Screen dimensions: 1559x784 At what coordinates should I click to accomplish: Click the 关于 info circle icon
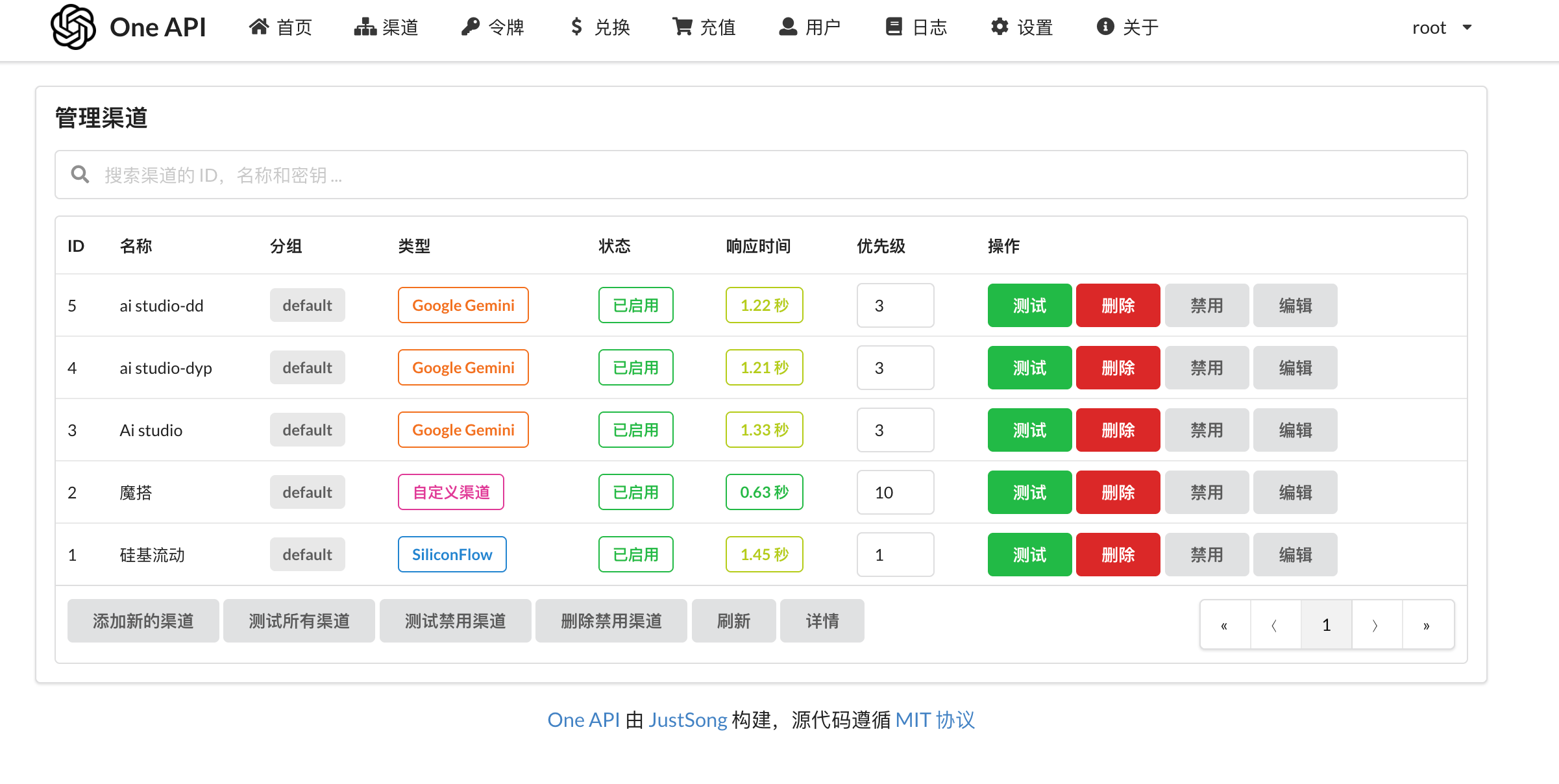tap(1105, 27)
